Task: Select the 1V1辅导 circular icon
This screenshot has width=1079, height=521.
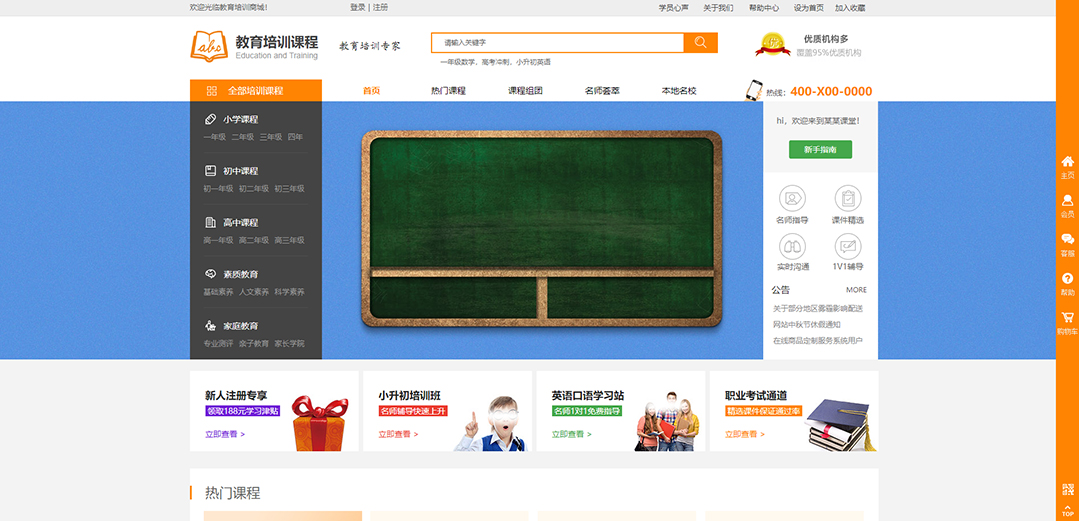Action: (848, 246)
